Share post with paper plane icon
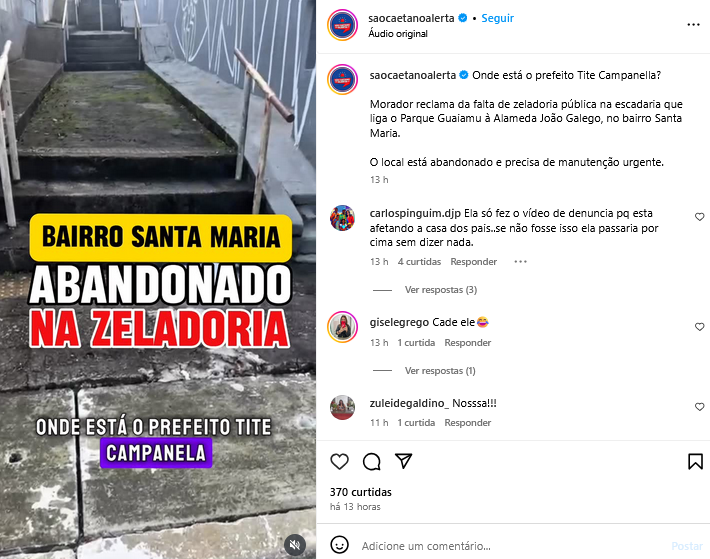Image resolution: width=710 pixels, height=559 pixels. coord(403,461)
